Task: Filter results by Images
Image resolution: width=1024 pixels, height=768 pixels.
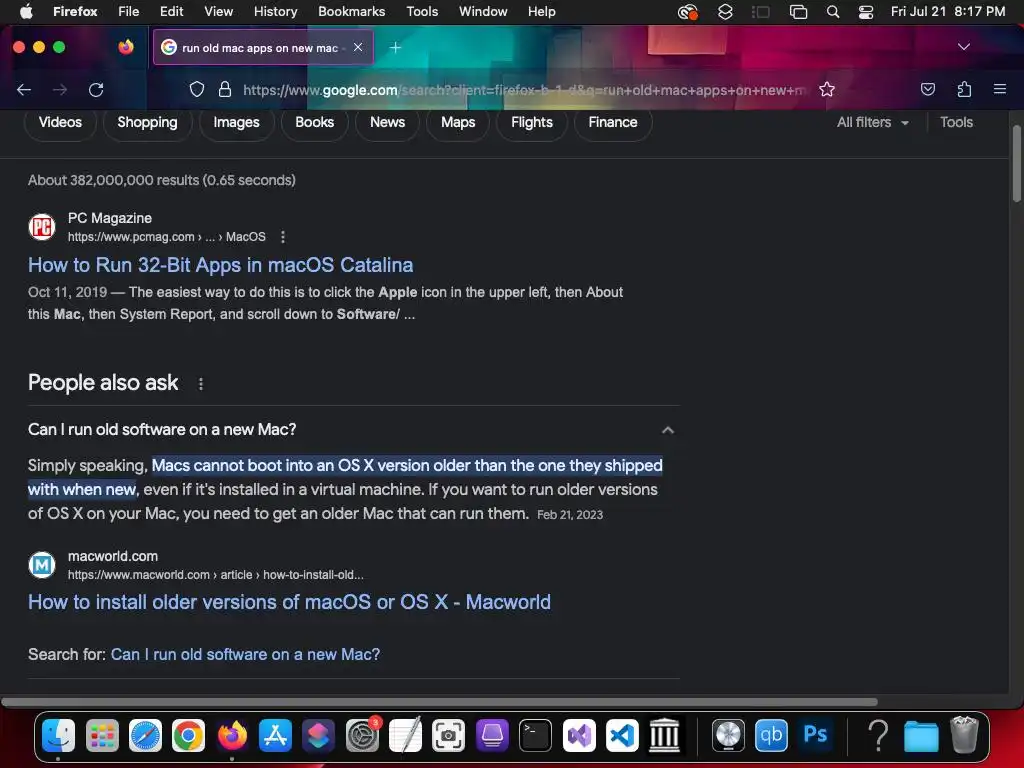Action: pyautogui.click(x=236, y=122)
